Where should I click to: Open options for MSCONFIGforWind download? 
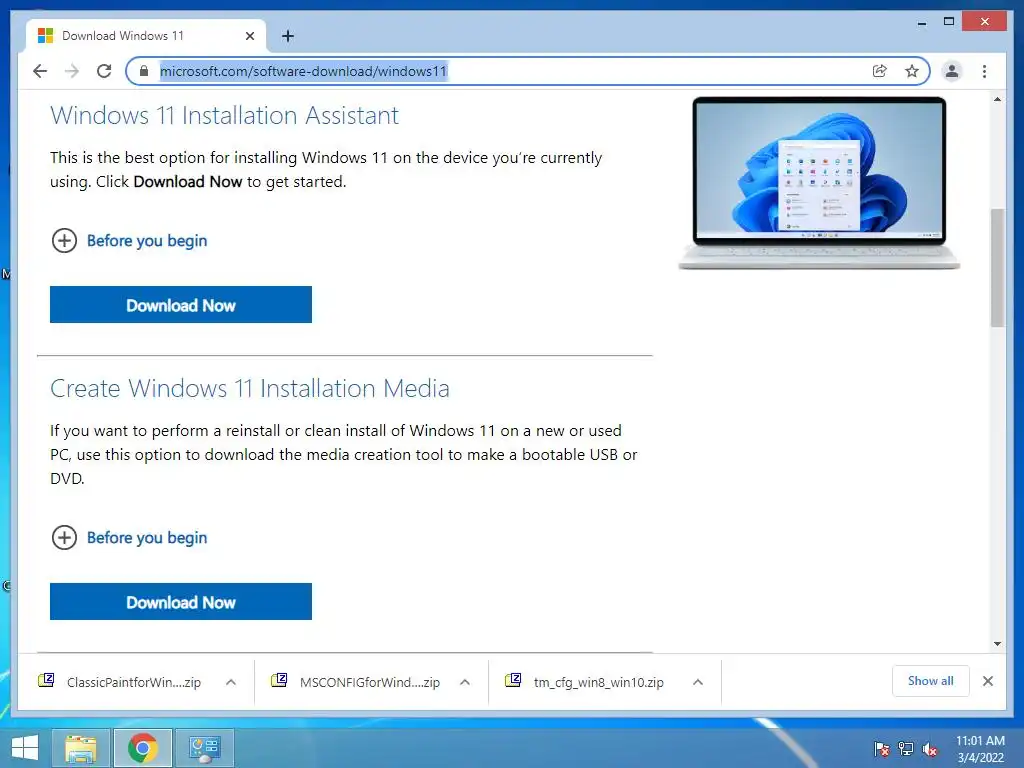tap(465, 682)
